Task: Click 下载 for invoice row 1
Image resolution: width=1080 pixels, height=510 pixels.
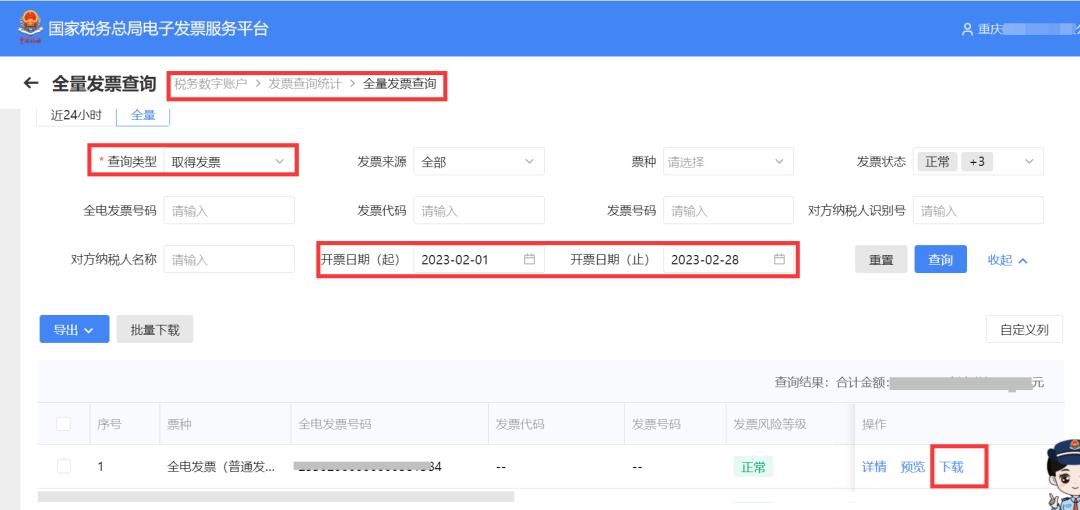Action: click(951, 467)
